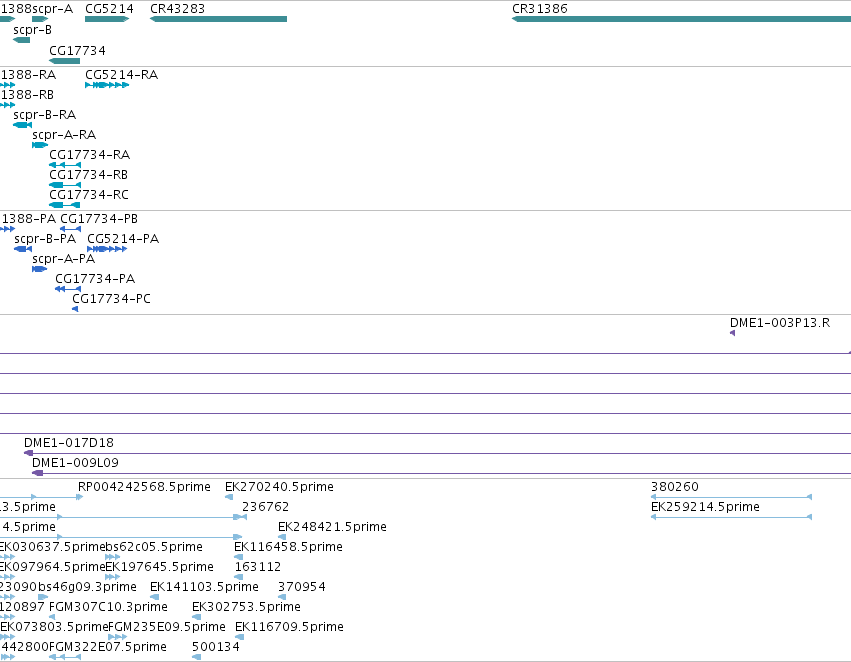851x662 pixels.
Task: Click the CG5214 gene glyph
Action: pos(107,19)
